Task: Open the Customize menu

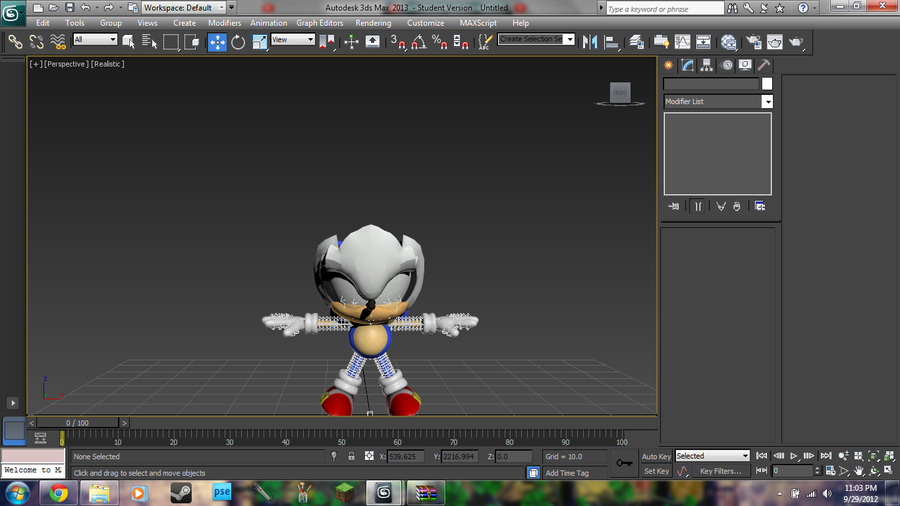Action: coord(425,23)
